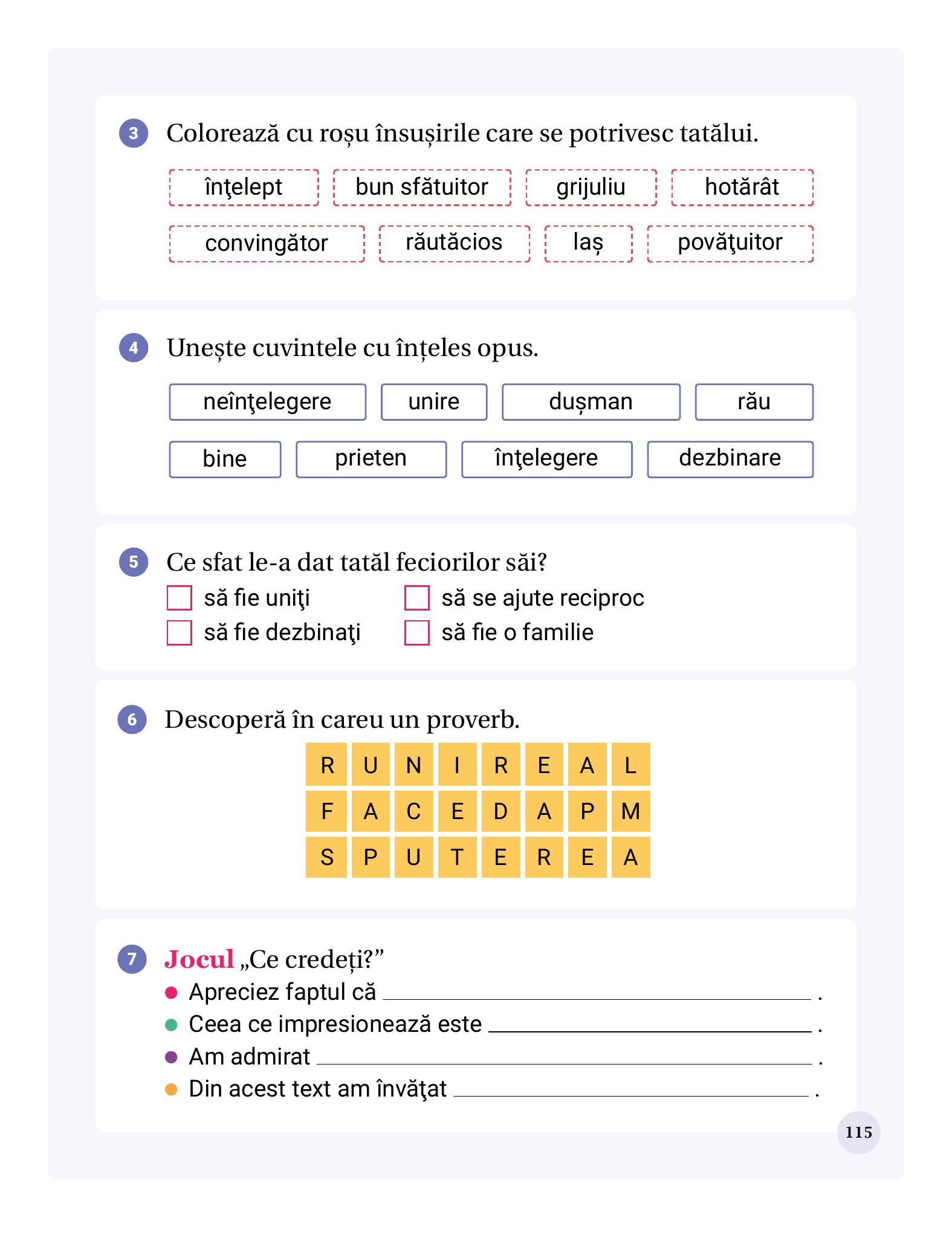The width and height of the screenshot is (952, 1238).
Task: Click the pink bullet beside Apreciez faptul că
Action: (171, 993)
